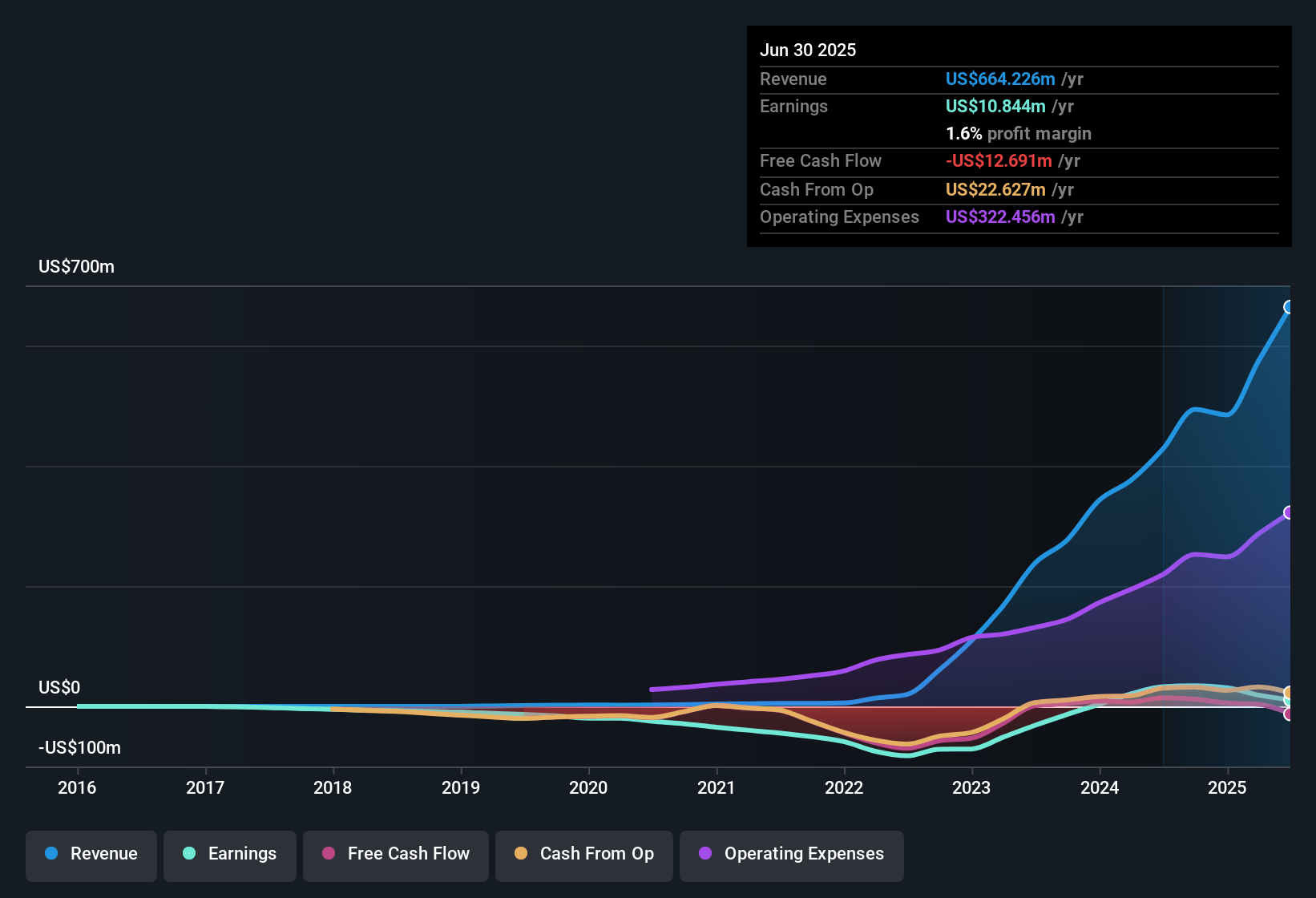Toggle the Operating Expenses legend button
The width and height of the screenshot is (1316, 898).
792,856
